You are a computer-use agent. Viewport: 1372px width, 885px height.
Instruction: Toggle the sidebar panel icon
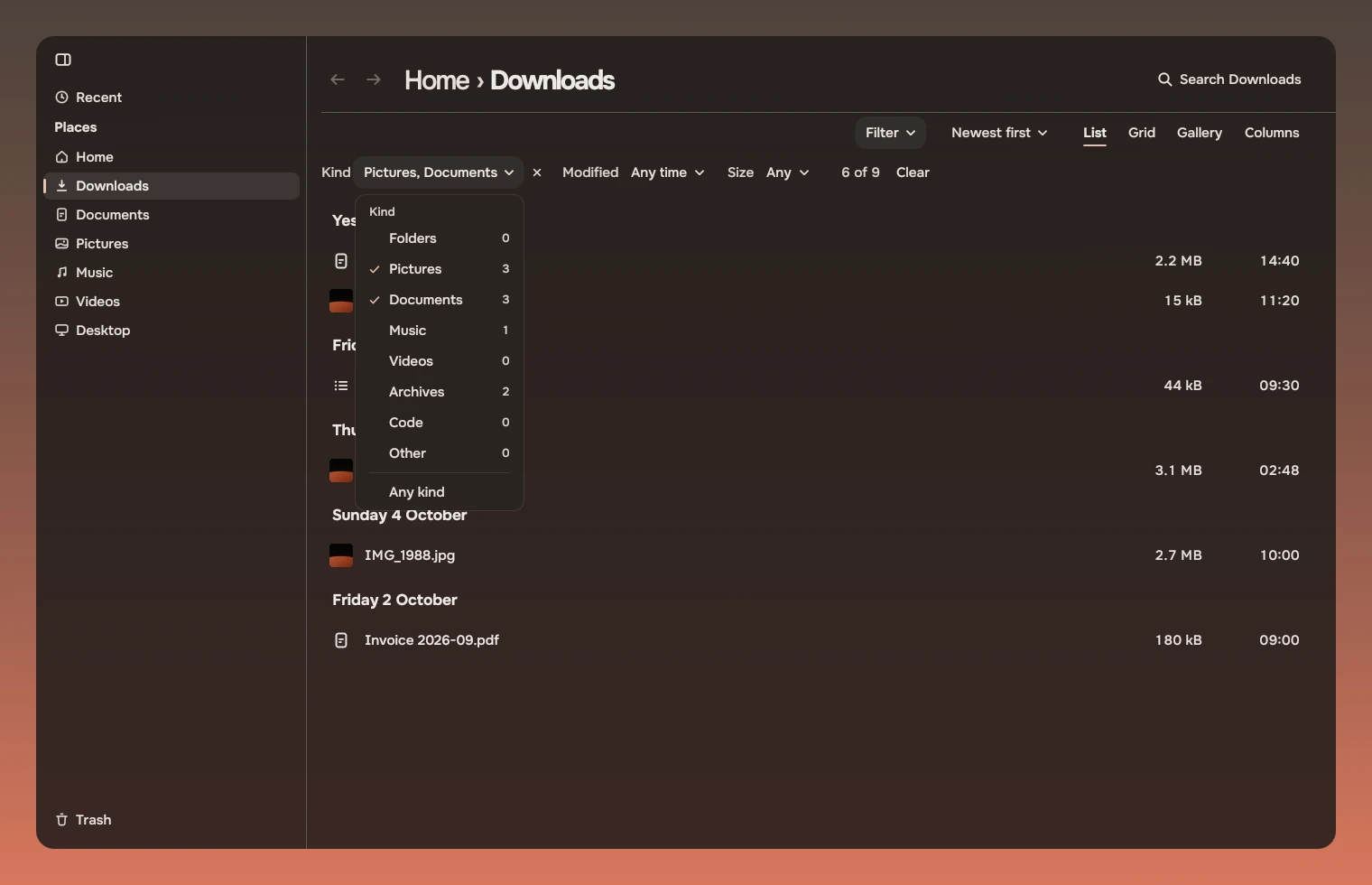coord(63,60)
